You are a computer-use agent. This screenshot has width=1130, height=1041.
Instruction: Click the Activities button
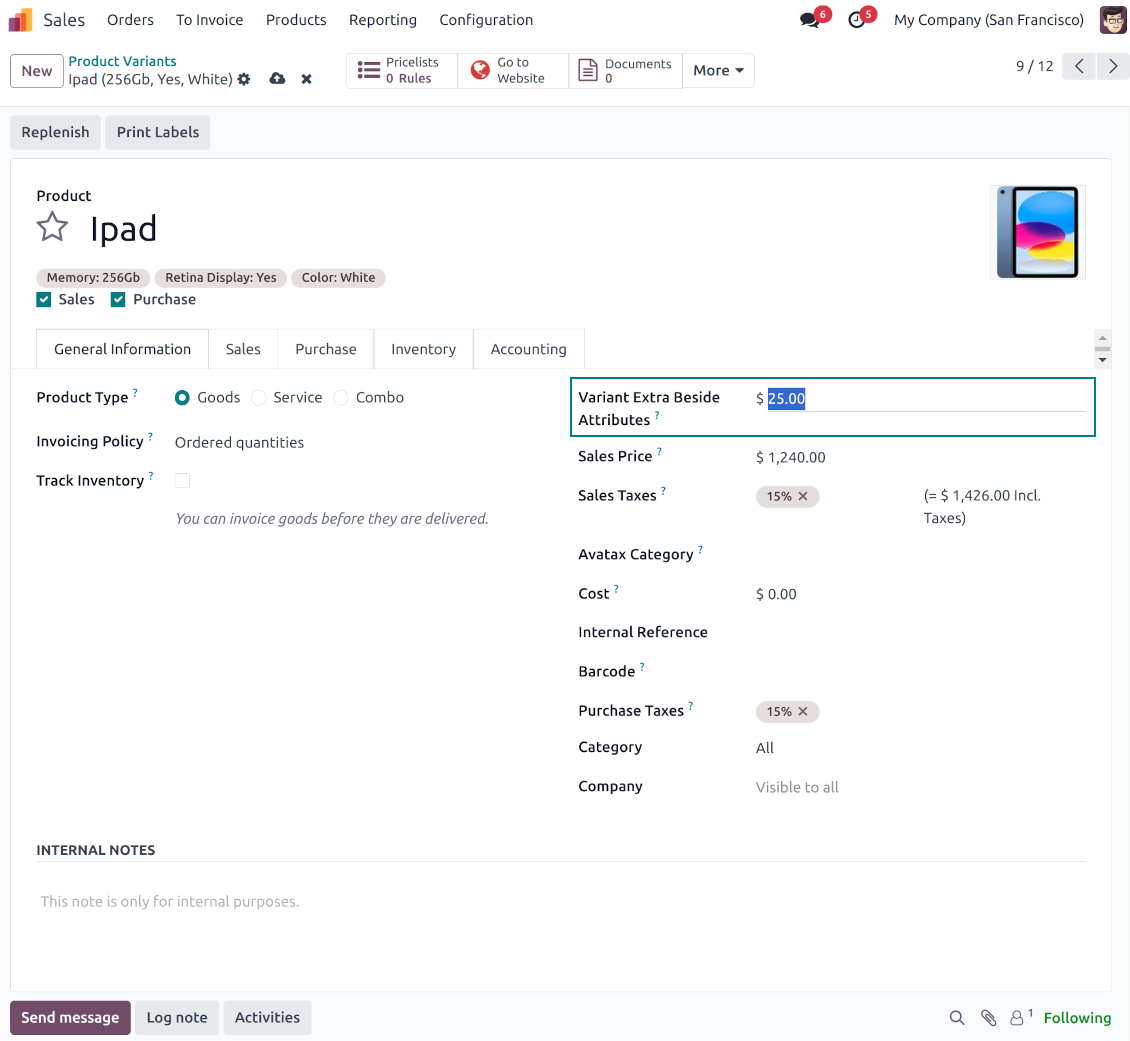[x=267, y=1017]
